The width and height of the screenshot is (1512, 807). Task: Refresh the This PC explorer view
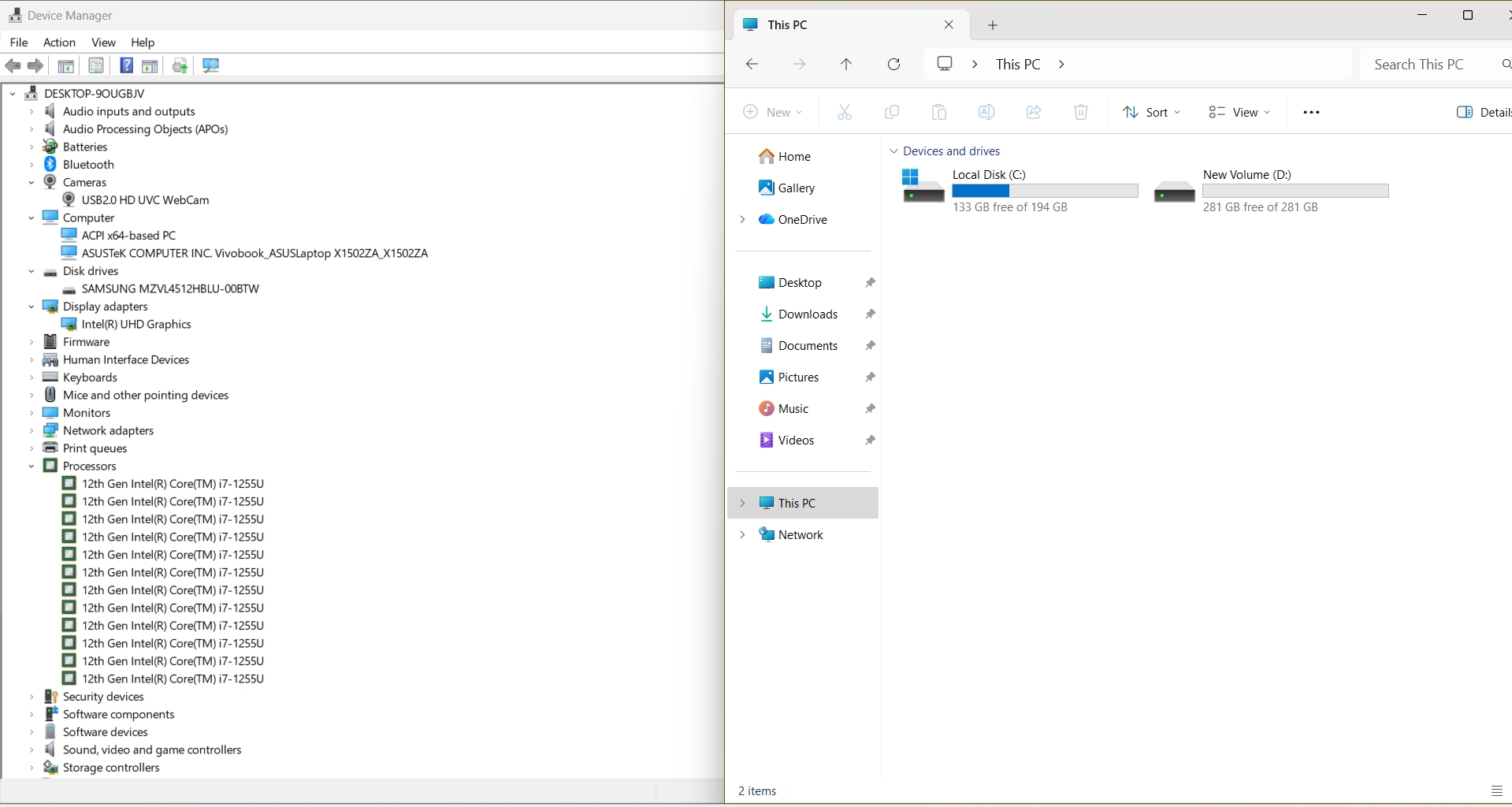coord(893,65)
